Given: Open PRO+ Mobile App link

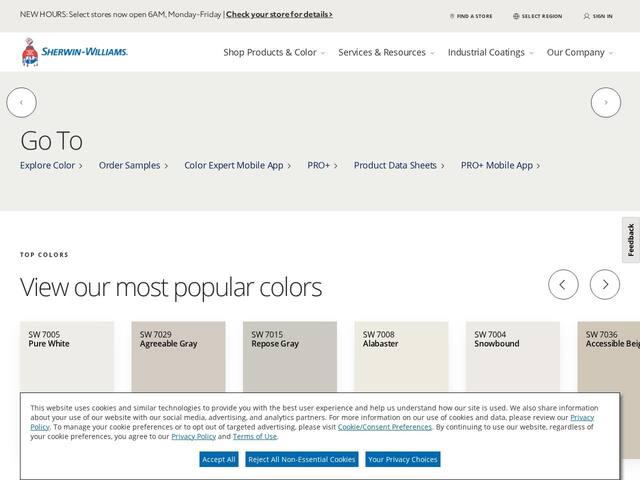Looking at the screenshot, I should coord(500,165).
